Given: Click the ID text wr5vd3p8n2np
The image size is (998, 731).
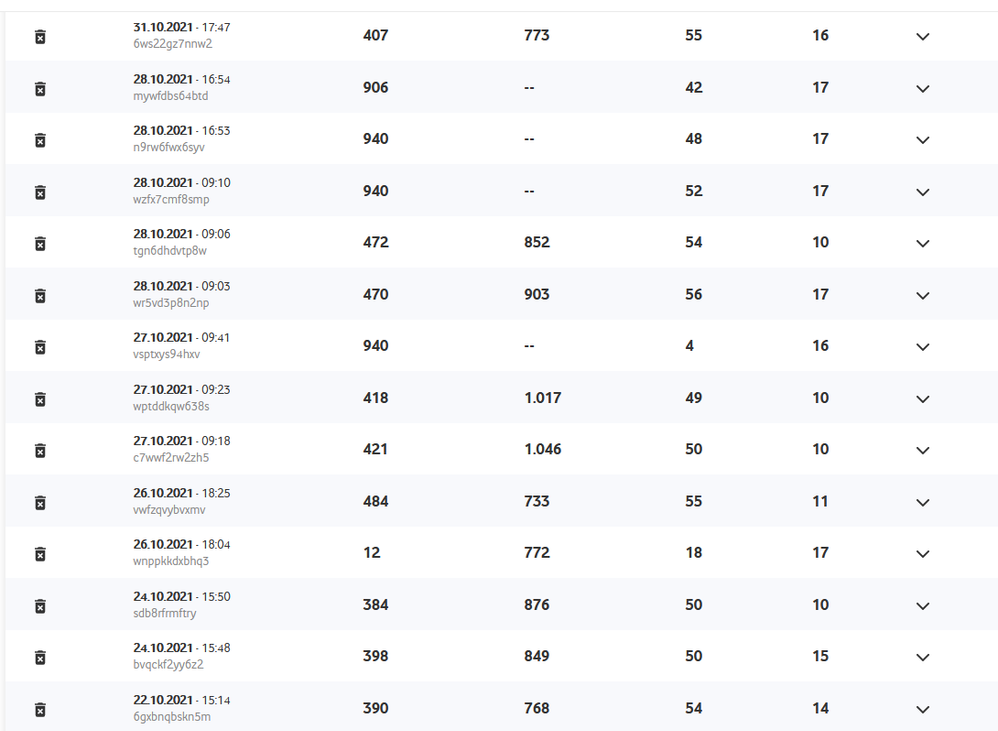Looking at the screenshot, I should tap(171, 303).
